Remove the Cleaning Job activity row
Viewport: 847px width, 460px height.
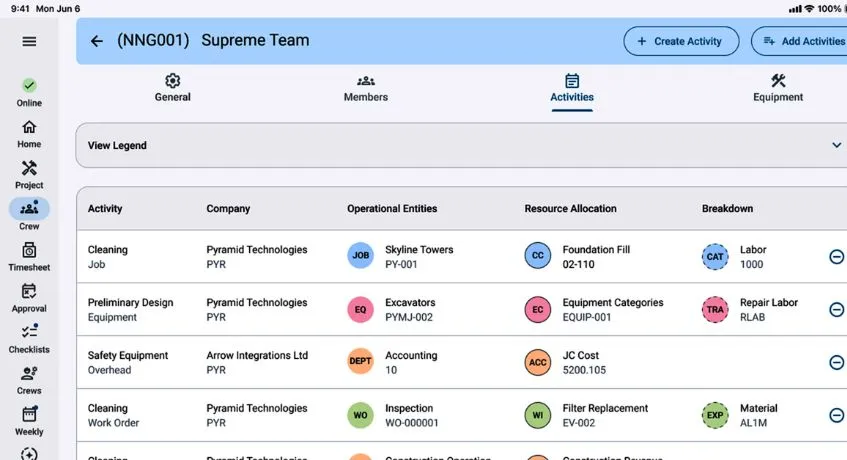(x=836, y=256)
